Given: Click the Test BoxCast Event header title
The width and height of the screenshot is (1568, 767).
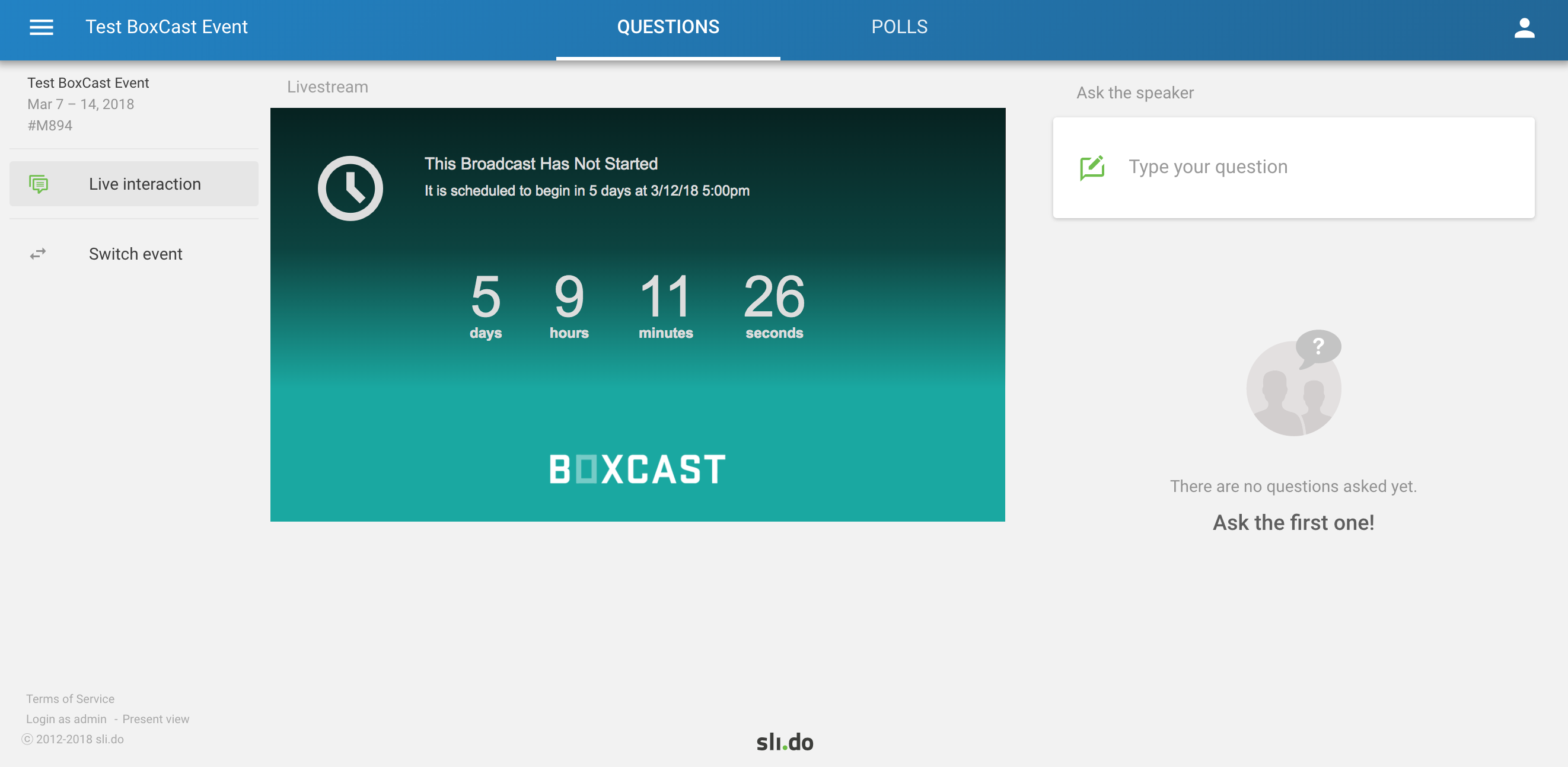Looking at the screenshot, I should click(x=166, y=27).
